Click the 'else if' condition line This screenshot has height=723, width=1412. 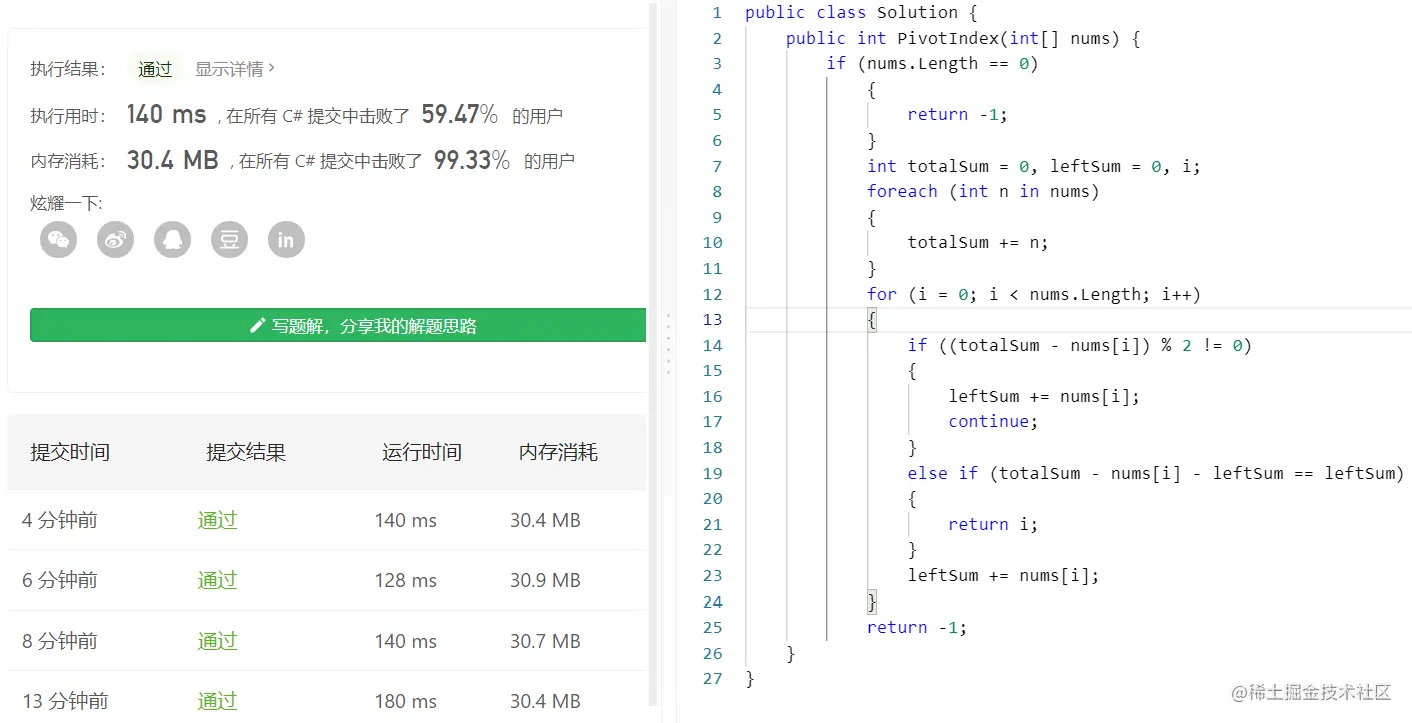point(1156,473)
